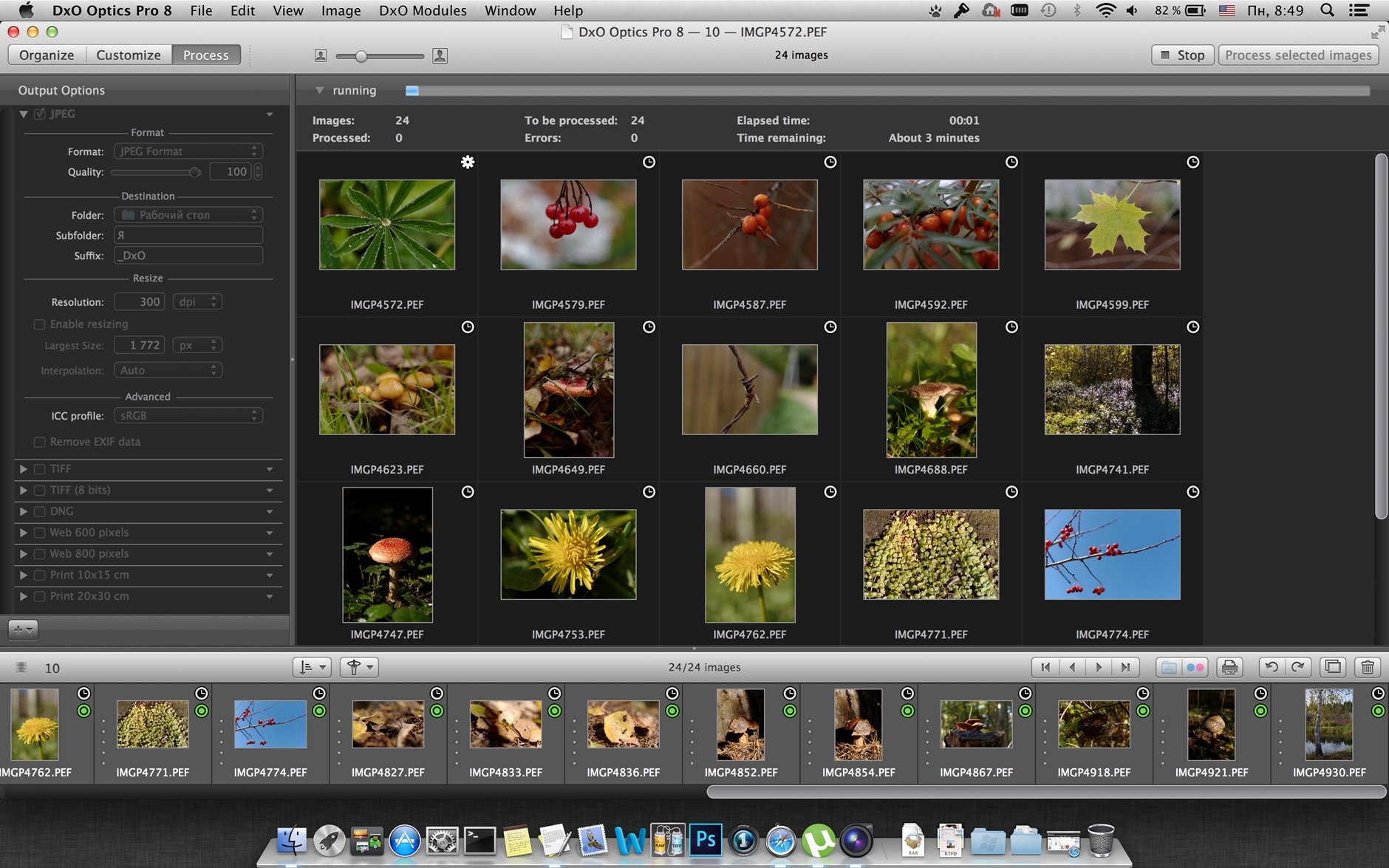This screenshot has height=868, width=1389.
Task: Open the JPEG Format dropdown
Action: pyautogui.click(x=188, y=151)
